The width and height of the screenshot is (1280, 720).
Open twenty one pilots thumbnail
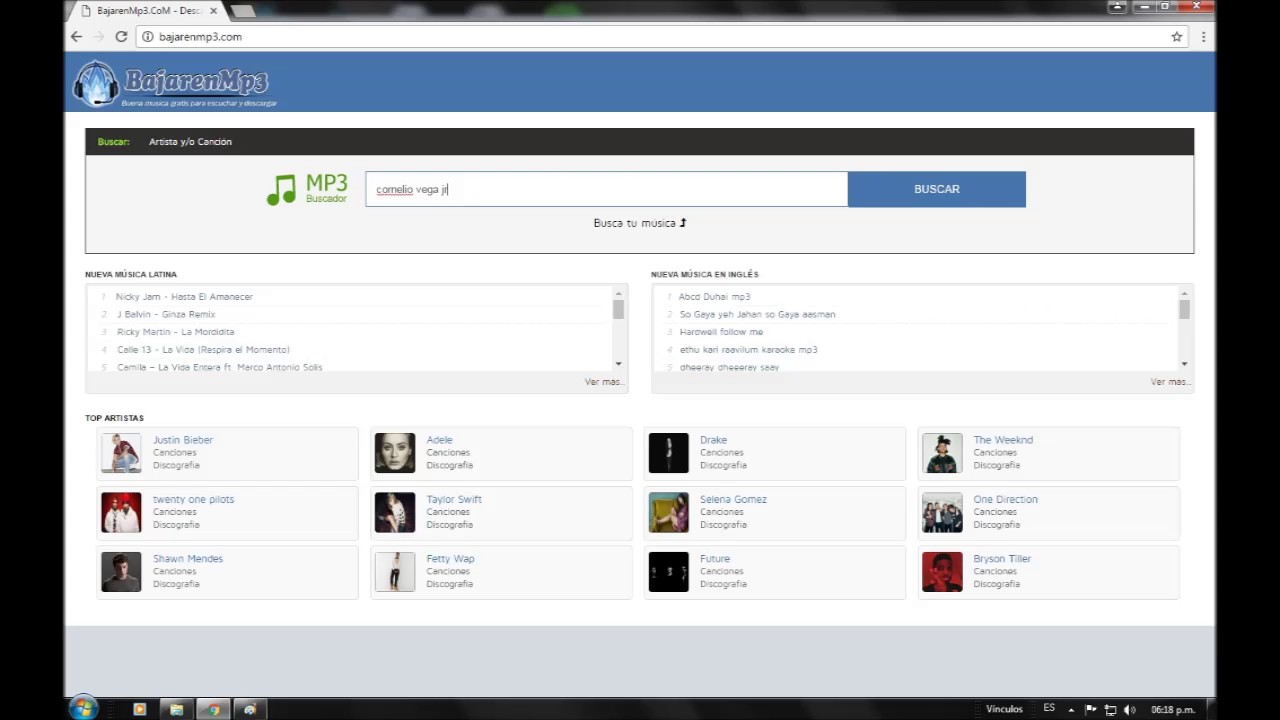[x=121, y=512]
